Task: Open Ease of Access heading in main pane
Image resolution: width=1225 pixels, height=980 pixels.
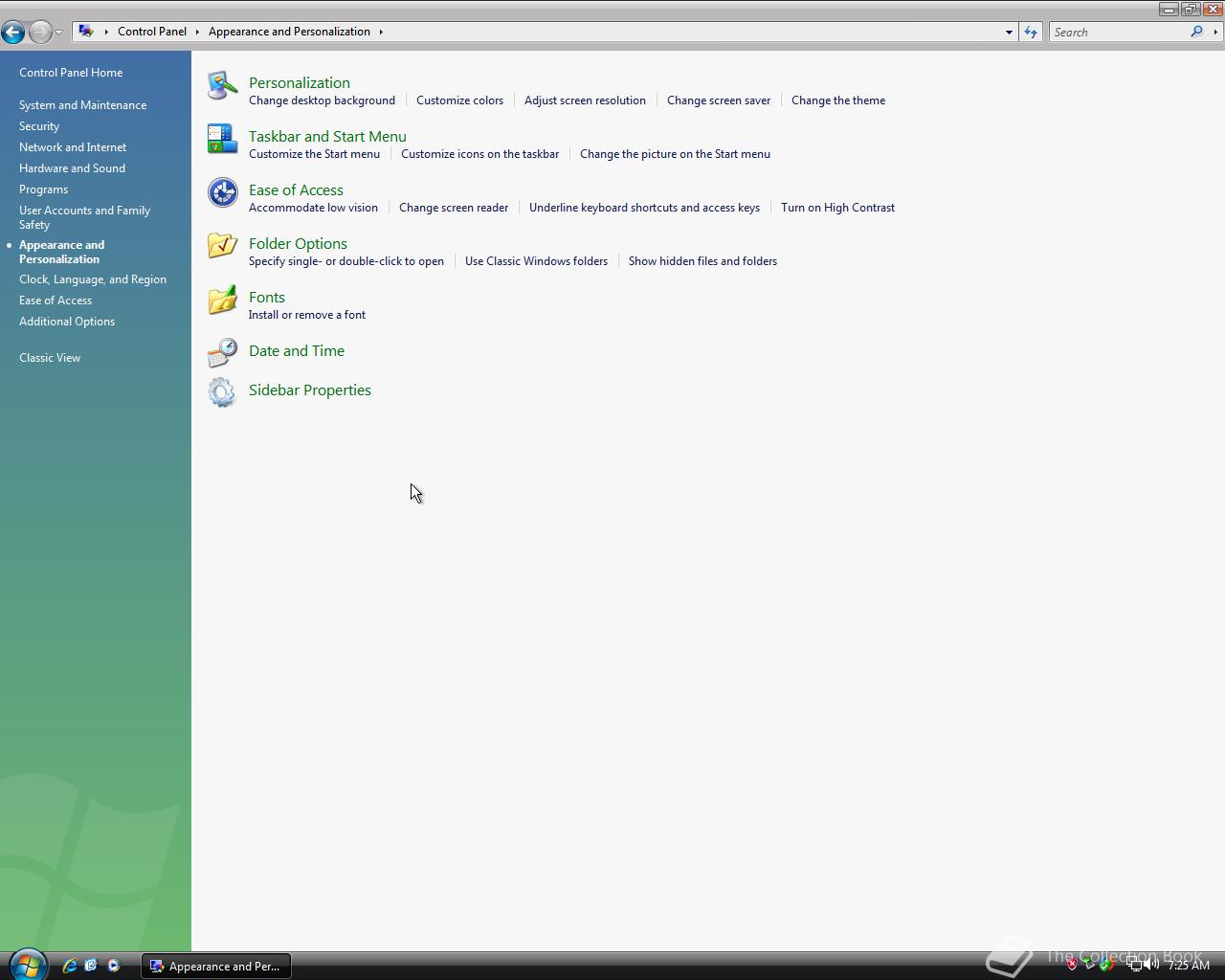Action: pyautogui.click(x=296, y=190)
